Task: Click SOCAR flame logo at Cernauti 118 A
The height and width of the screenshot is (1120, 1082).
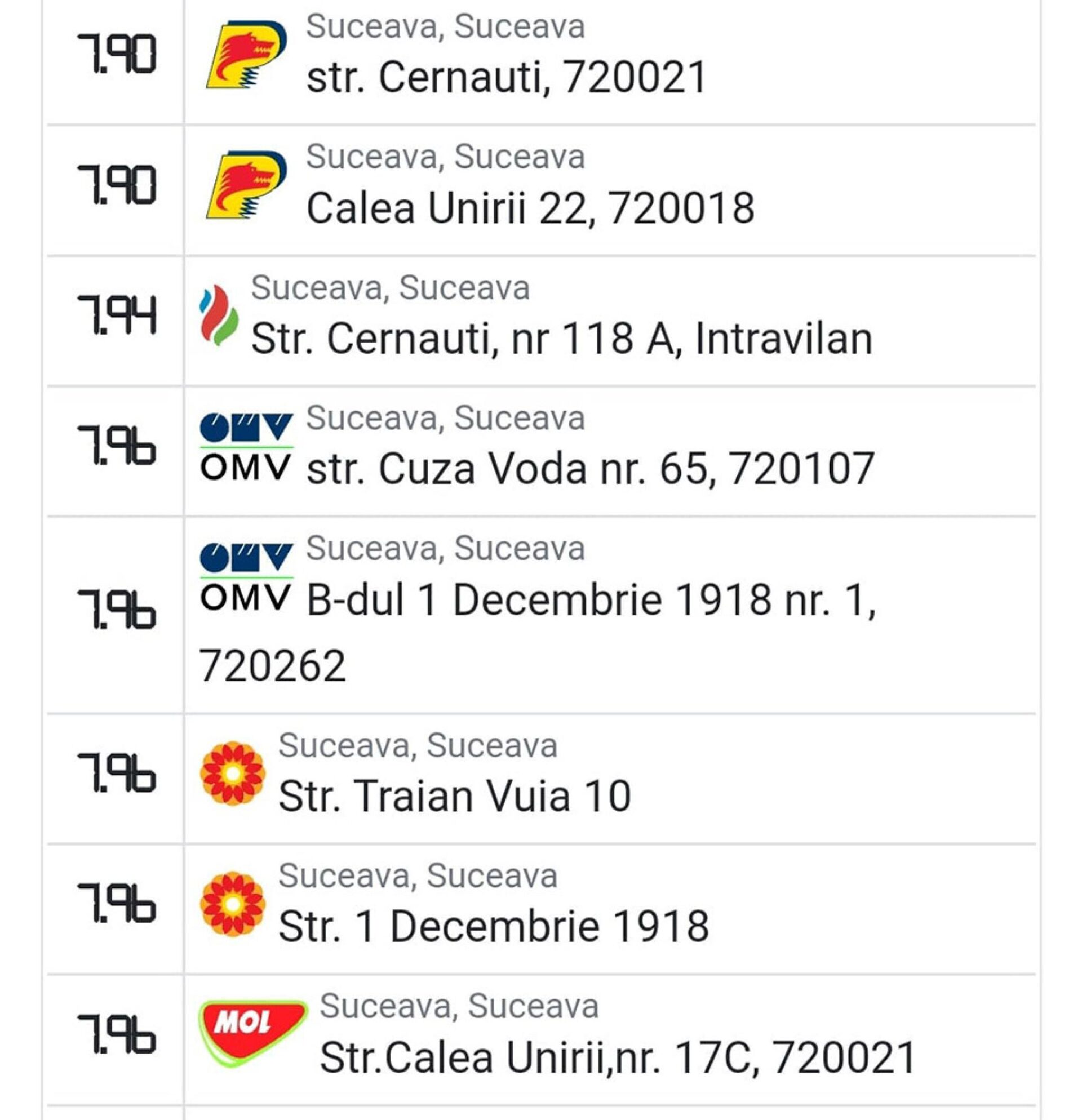Action: [x=219, y=315]
